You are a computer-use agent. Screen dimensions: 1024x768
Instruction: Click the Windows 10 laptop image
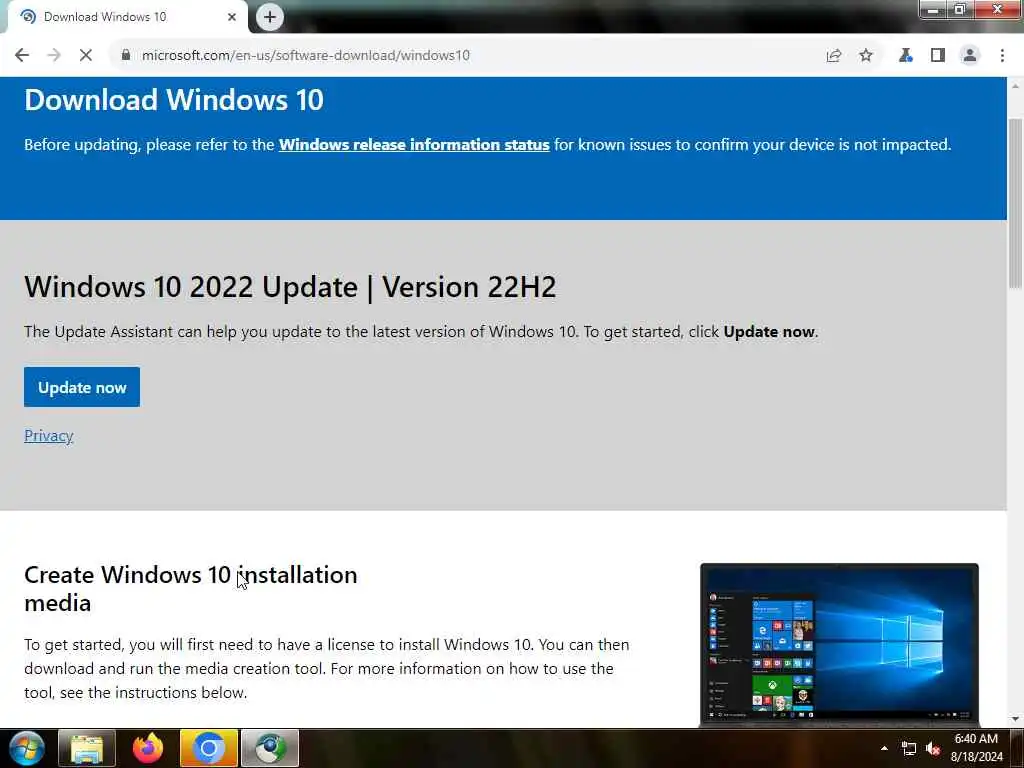point(839,645)
